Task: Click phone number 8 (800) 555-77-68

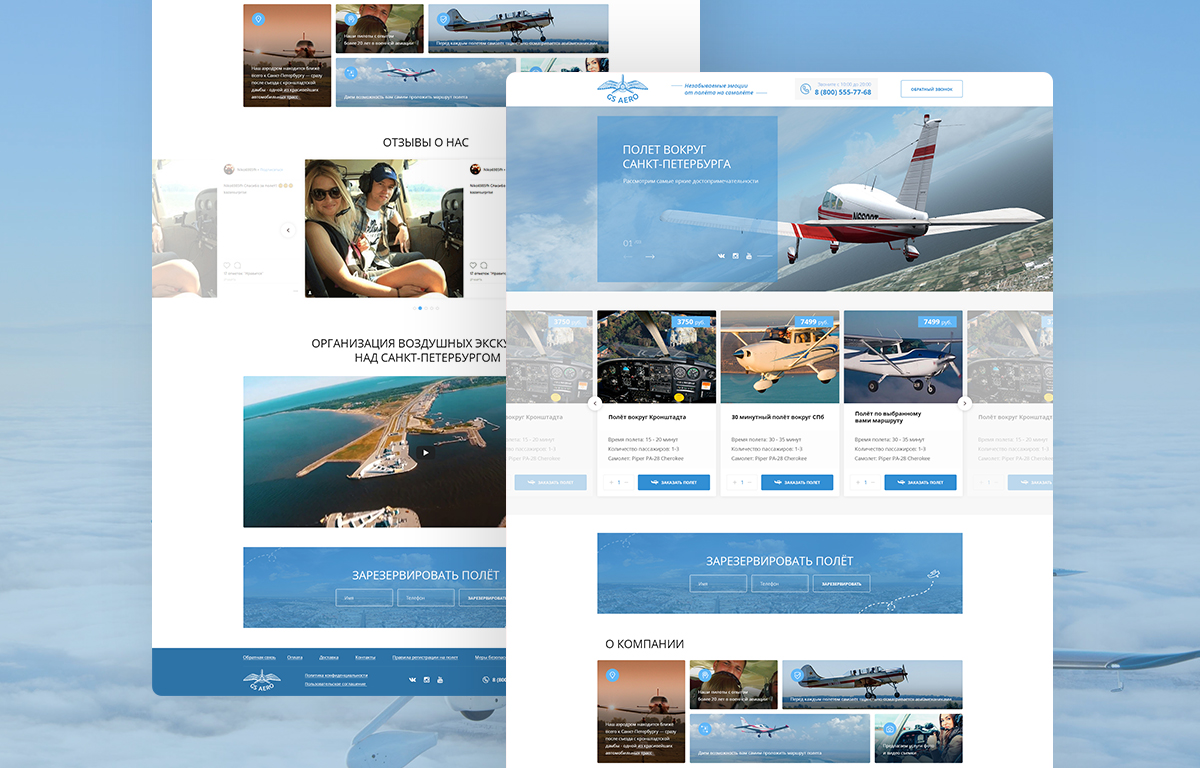Action: click(x=843, y=92)
